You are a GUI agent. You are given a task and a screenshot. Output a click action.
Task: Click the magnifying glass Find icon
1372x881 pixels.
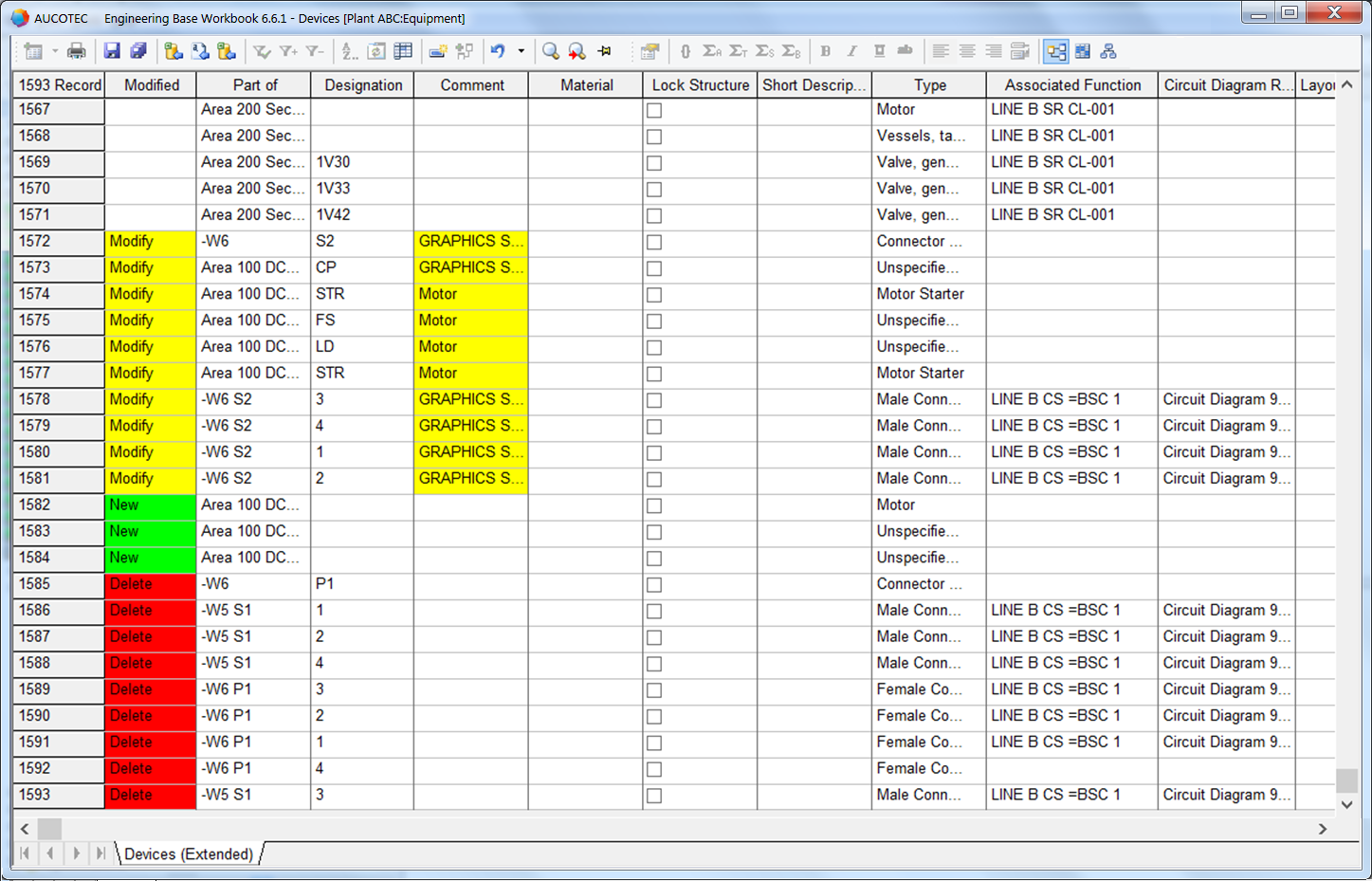click(550, 51)
